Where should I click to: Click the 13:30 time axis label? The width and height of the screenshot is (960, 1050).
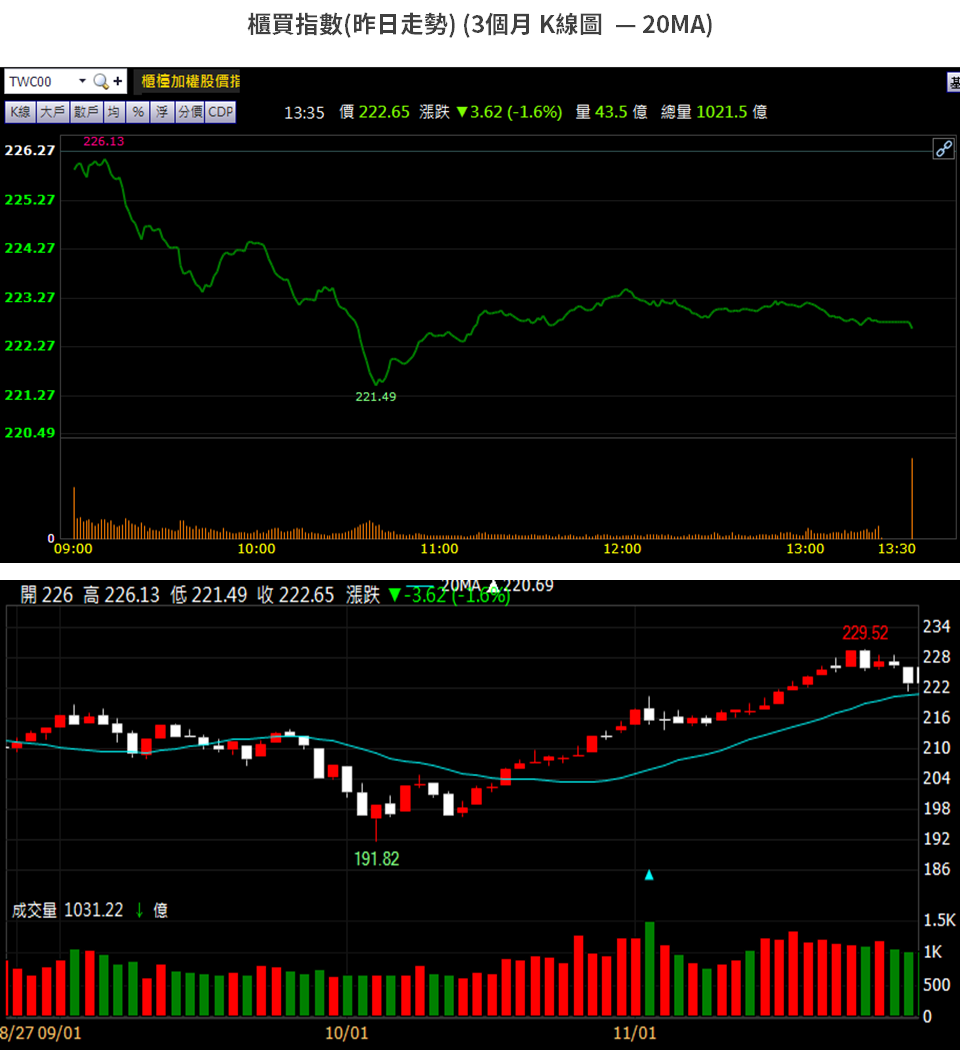896,549
